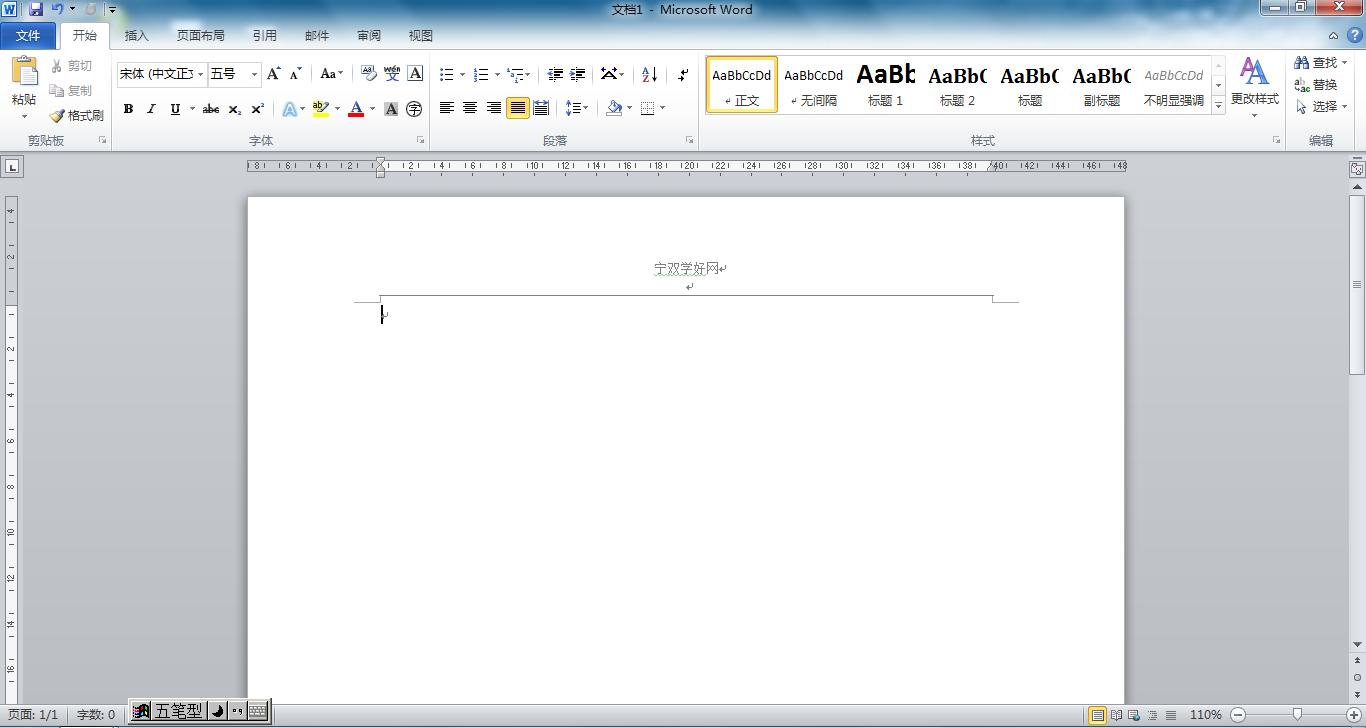Viewport: 1366px width, 728px height.
Task: Click the 替换 (Replace) button
Action: [x=1316, y=84]
